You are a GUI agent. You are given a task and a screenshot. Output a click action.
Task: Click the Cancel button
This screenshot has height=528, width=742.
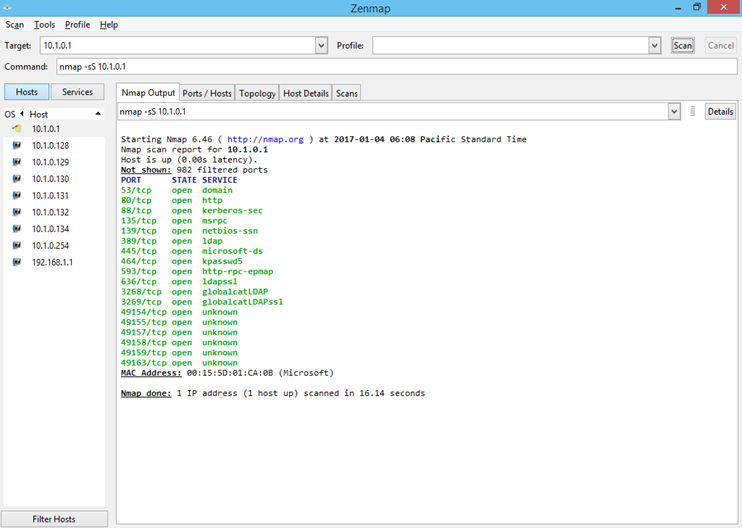coord(721,45)
